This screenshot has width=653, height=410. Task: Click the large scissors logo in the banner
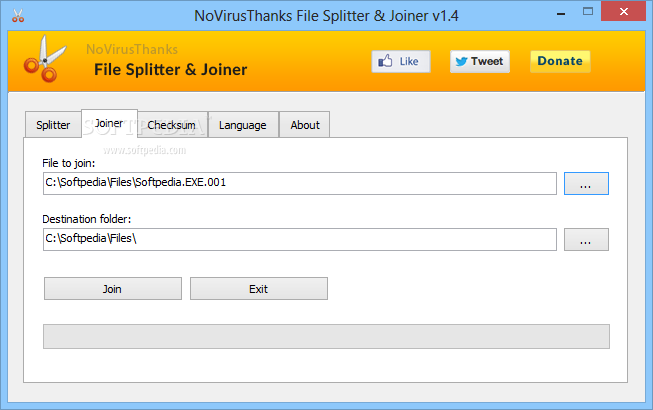pos(45,59)
